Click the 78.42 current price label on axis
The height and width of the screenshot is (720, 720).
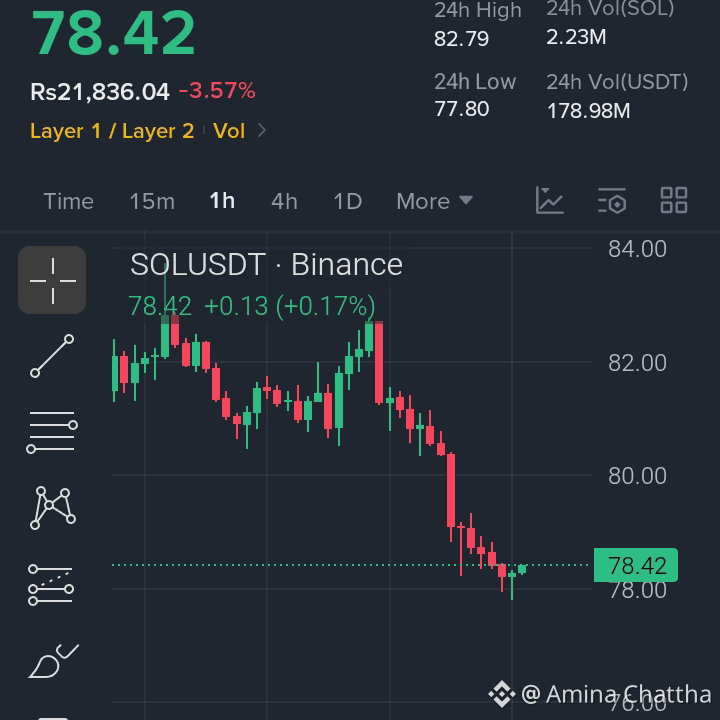(x=636, y=565)
